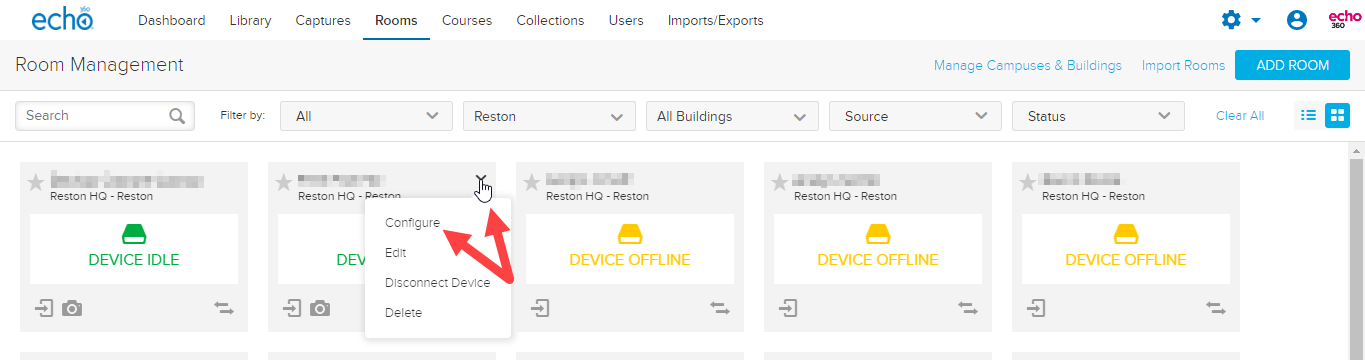
Task: Switch to the Captures tab
Action: 323,20
